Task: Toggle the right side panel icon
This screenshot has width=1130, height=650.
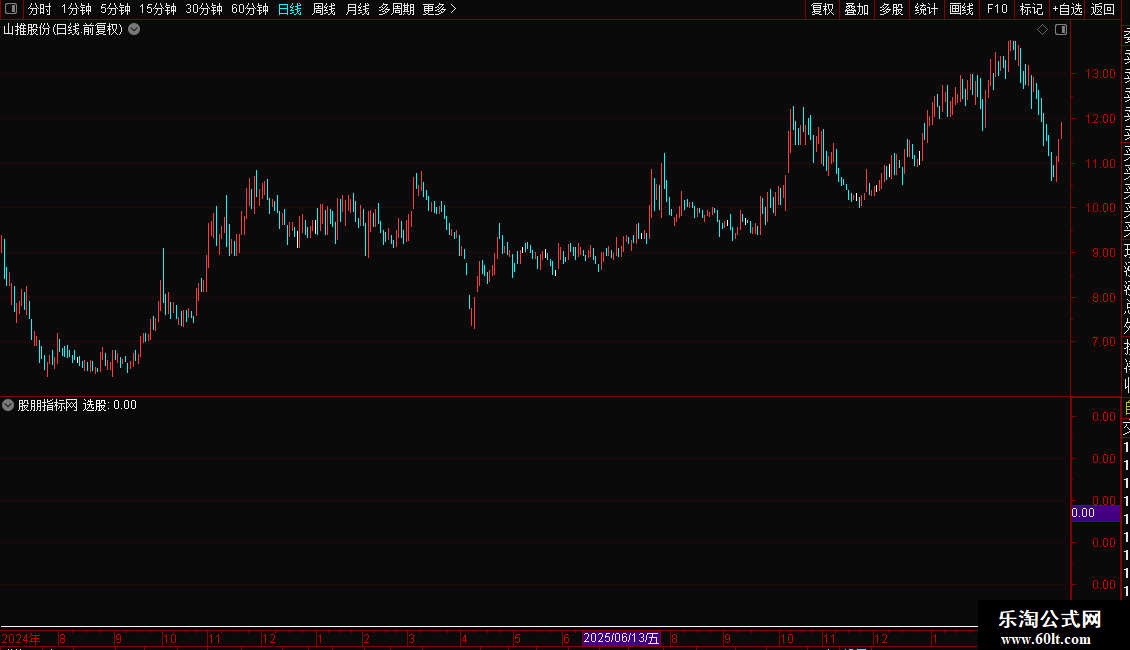Action: pos(1061,30)
